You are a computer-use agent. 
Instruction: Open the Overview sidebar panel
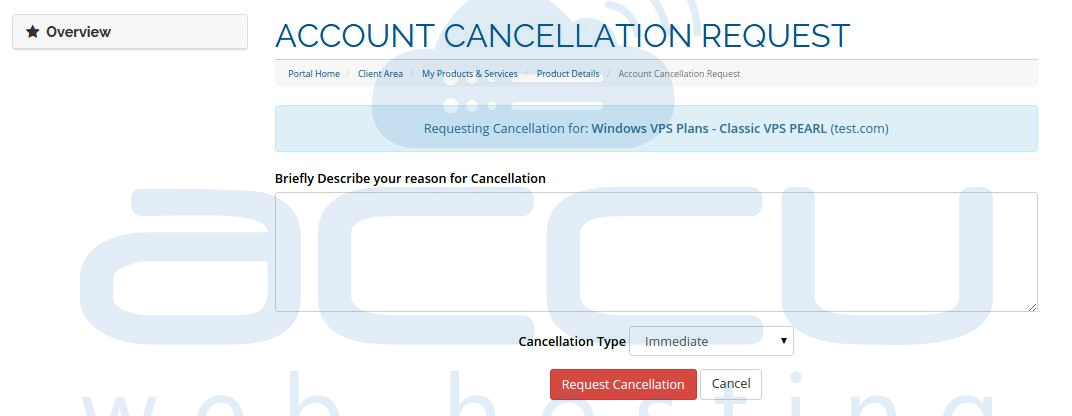(130, 31)
